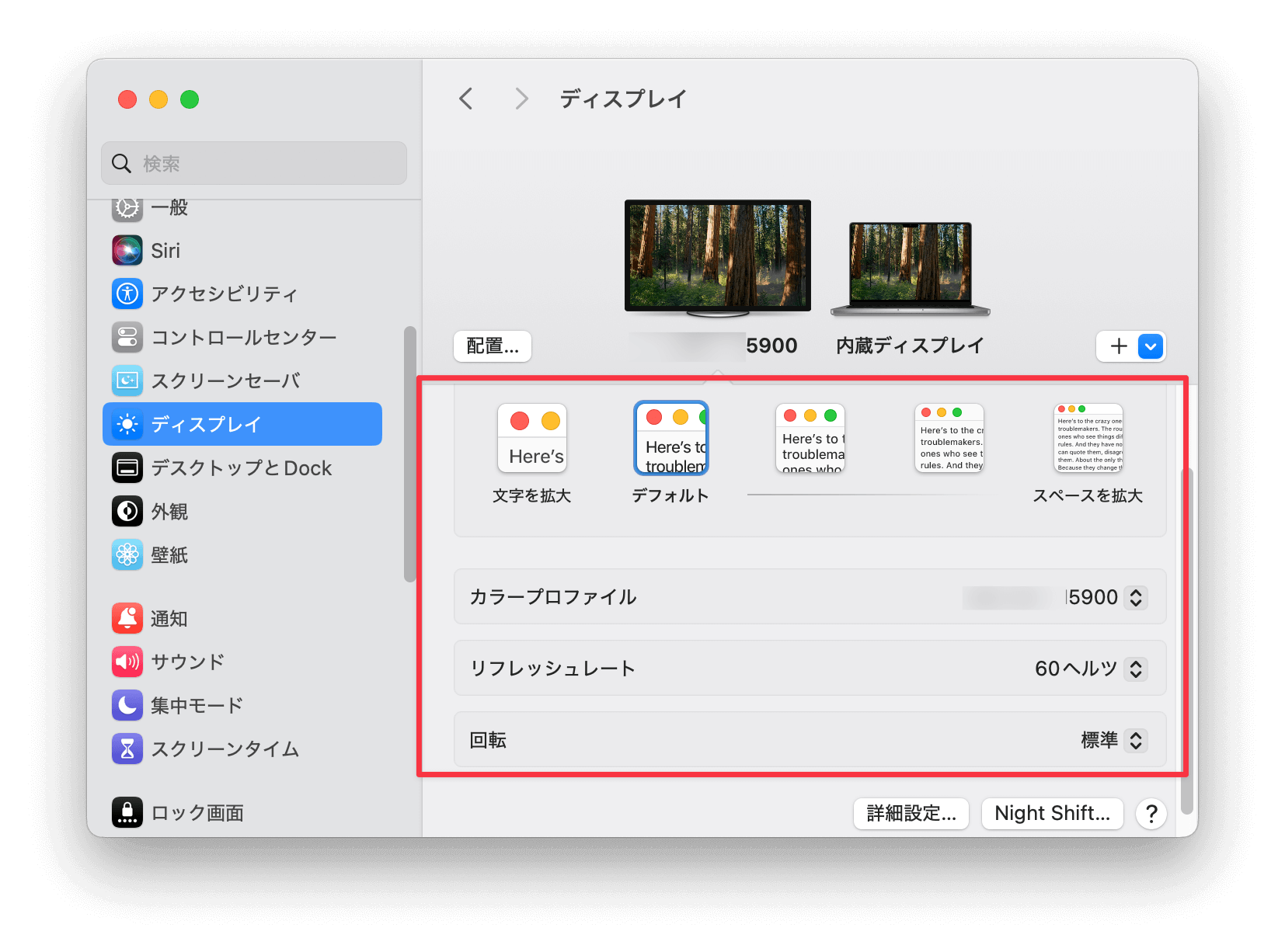The height and width of the screenshot is (952, 1285).
Task: Open the ロック画面 lock icon
Action: click(127, 812)
